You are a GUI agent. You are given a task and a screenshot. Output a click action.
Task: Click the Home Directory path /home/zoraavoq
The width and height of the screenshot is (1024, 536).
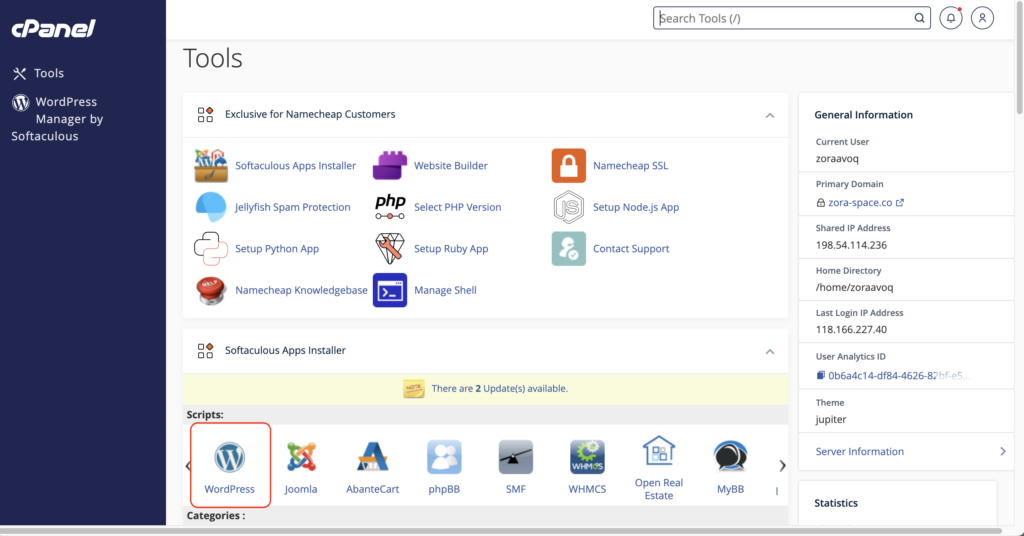(854, 287)
